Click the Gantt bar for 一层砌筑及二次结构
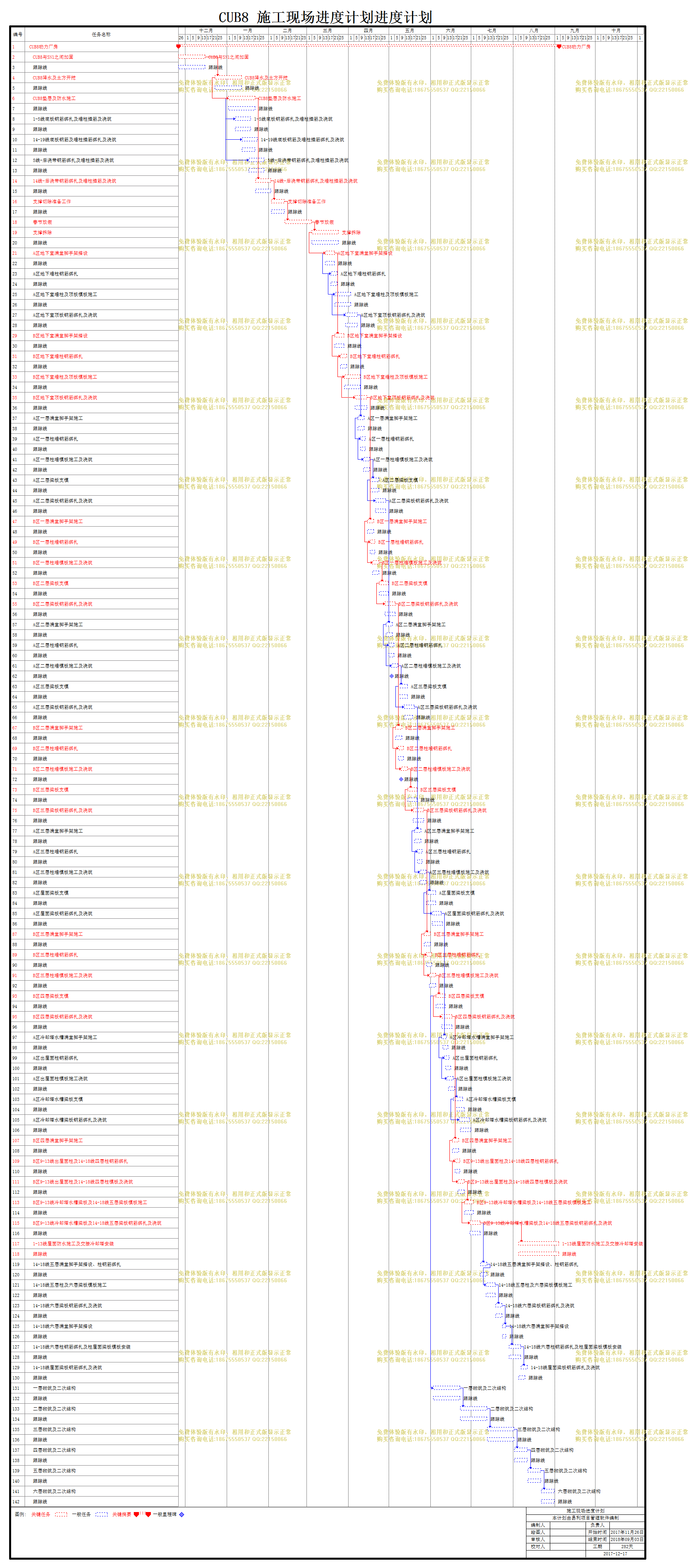The image size is (688, 1568). (x=446, y=1388)
